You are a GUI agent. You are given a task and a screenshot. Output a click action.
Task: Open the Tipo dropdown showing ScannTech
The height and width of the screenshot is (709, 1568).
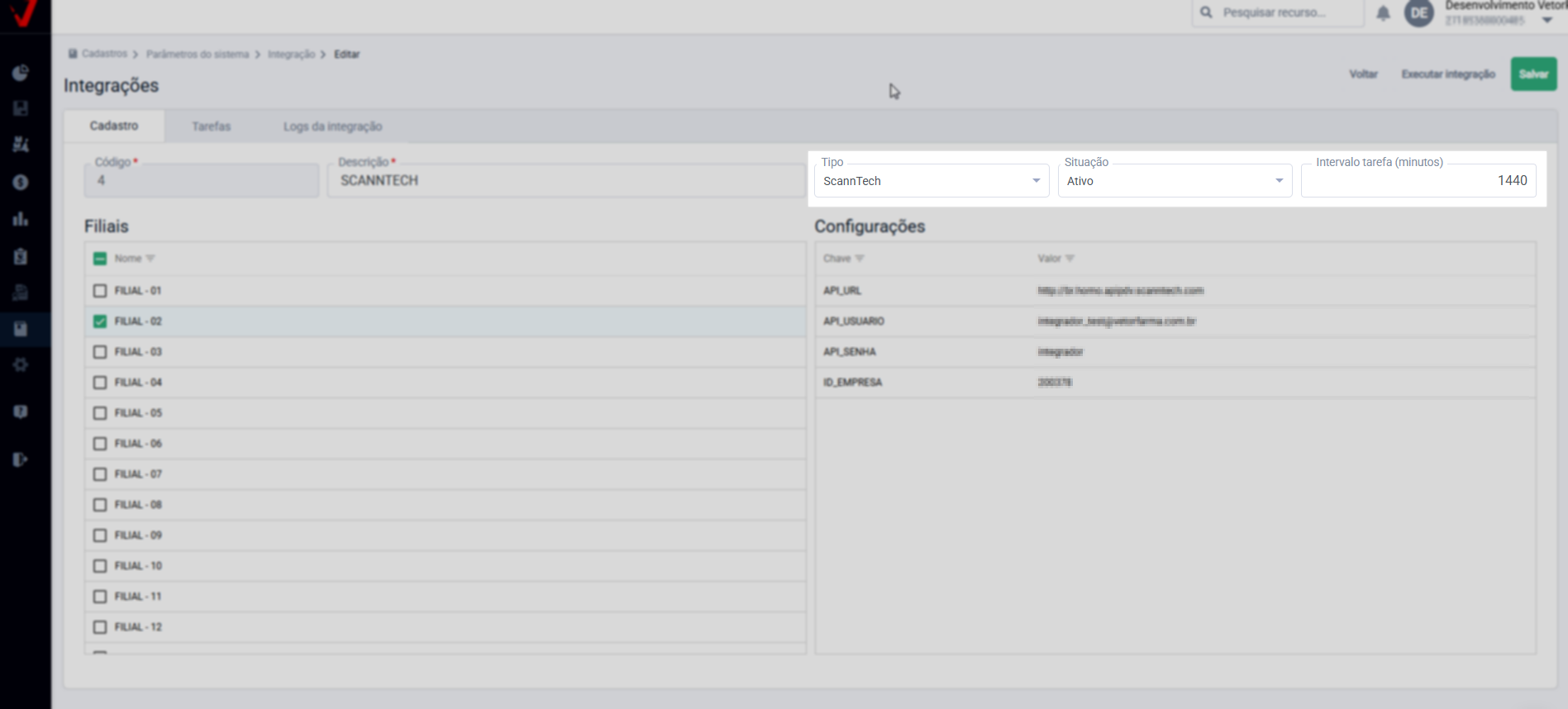click(931, 181)
